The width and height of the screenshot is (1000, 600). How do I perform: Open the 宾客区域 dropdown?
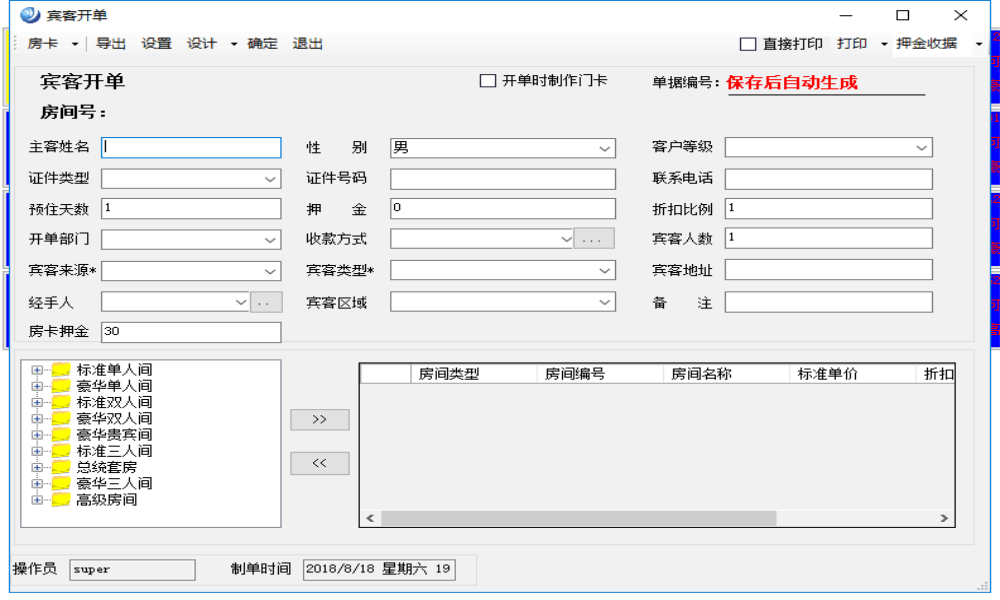tap(605, 302)
